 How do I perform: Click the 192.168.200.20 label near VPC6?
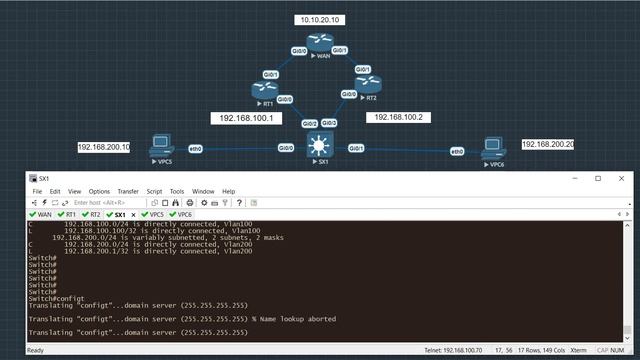tap(548, 144)
